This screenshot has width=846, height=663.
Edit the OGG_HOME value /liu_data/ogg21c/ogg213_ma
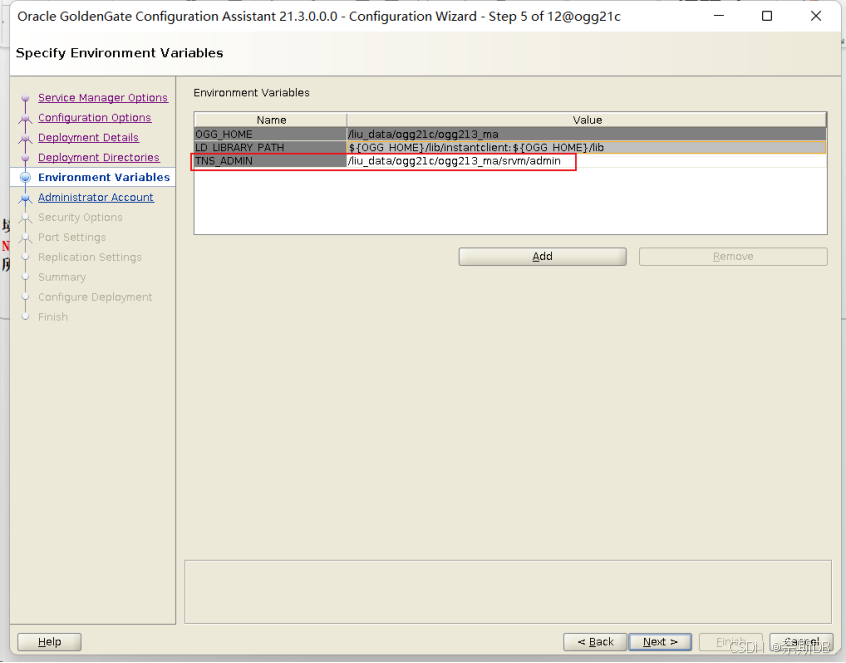coord(586,134)
